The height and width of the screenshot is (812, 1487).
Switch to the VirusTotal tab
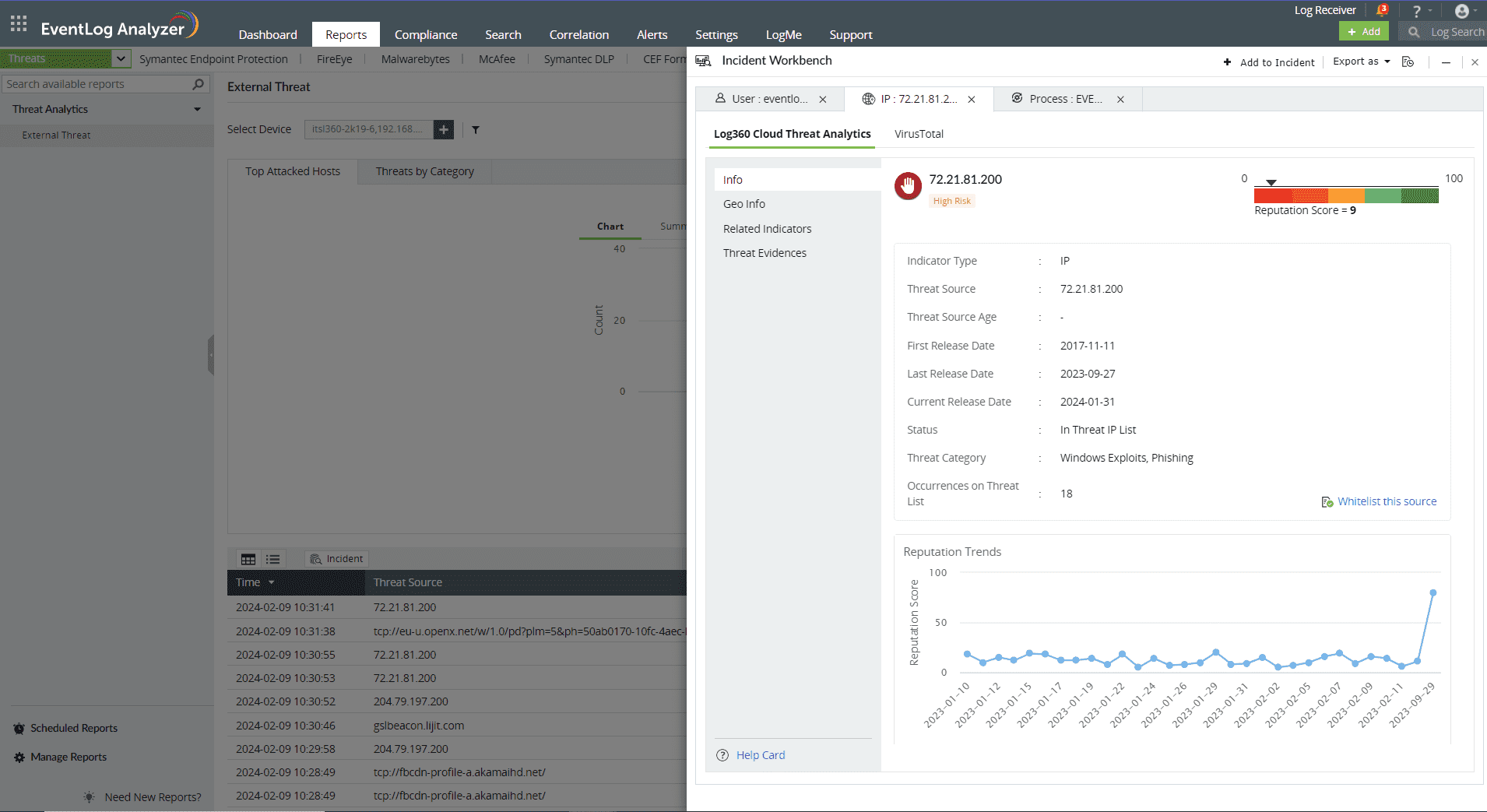point(918,134)
